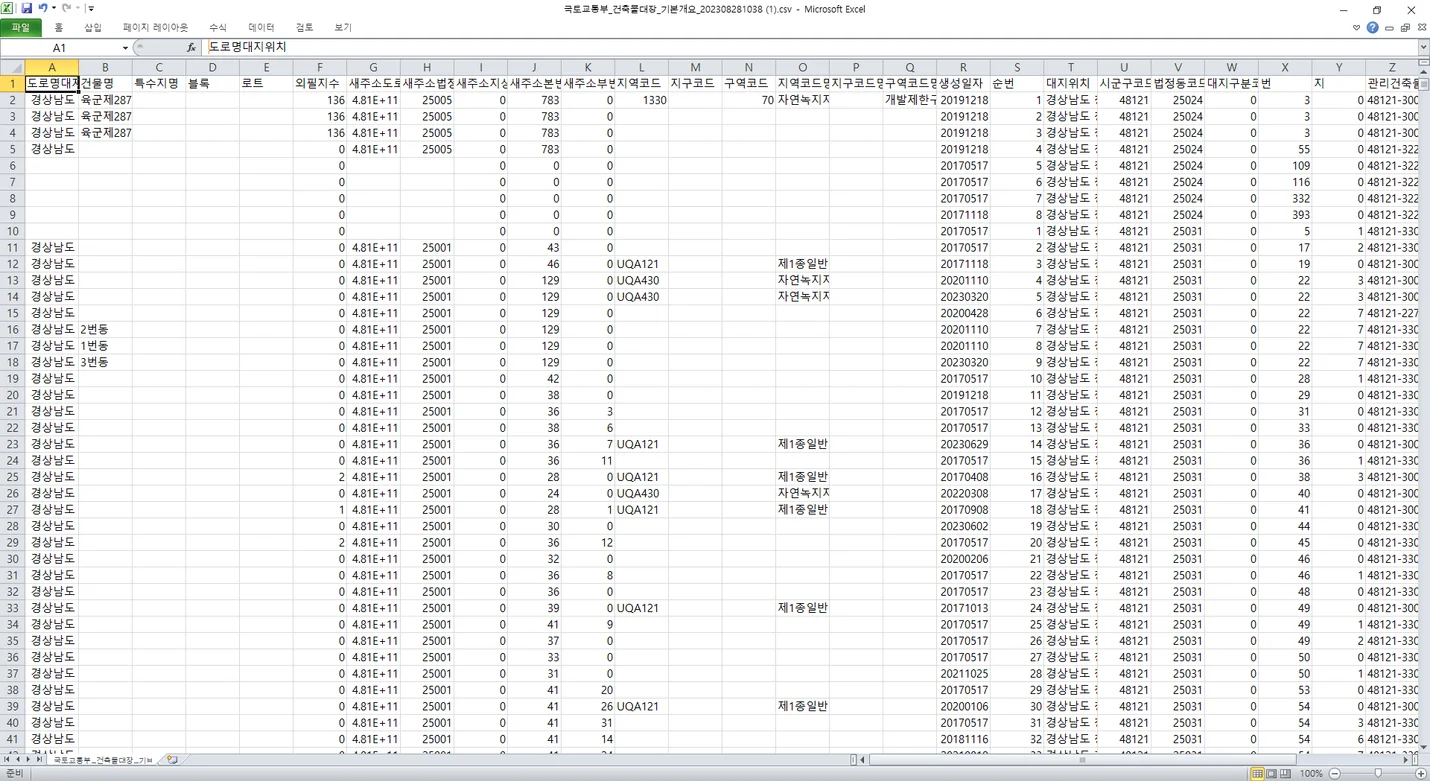1430x781 pixels.
Task: Open the 보기 ribbon tab
Action: coord(343,27)
